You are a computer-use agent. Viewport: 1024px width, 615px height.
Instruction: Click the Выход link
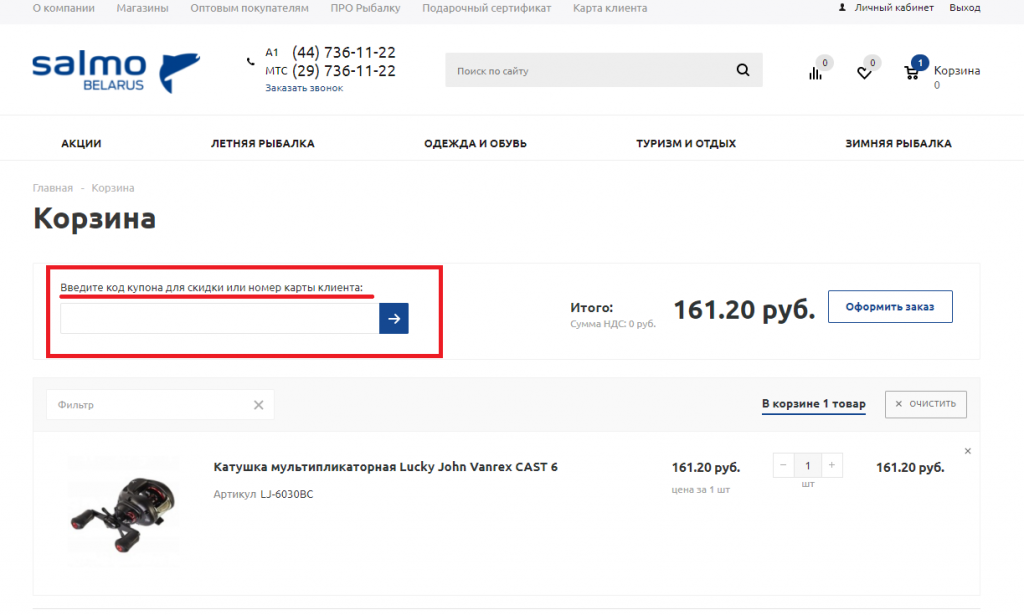pos(965,8)
